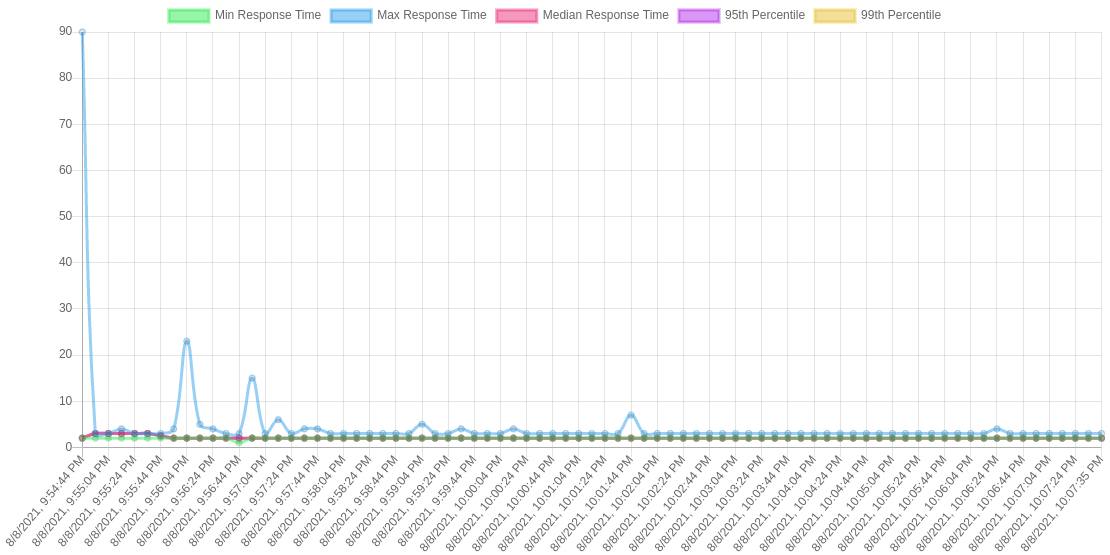
Task: Click the blue peak reaching about 15
Action: [x=252, y=377]
